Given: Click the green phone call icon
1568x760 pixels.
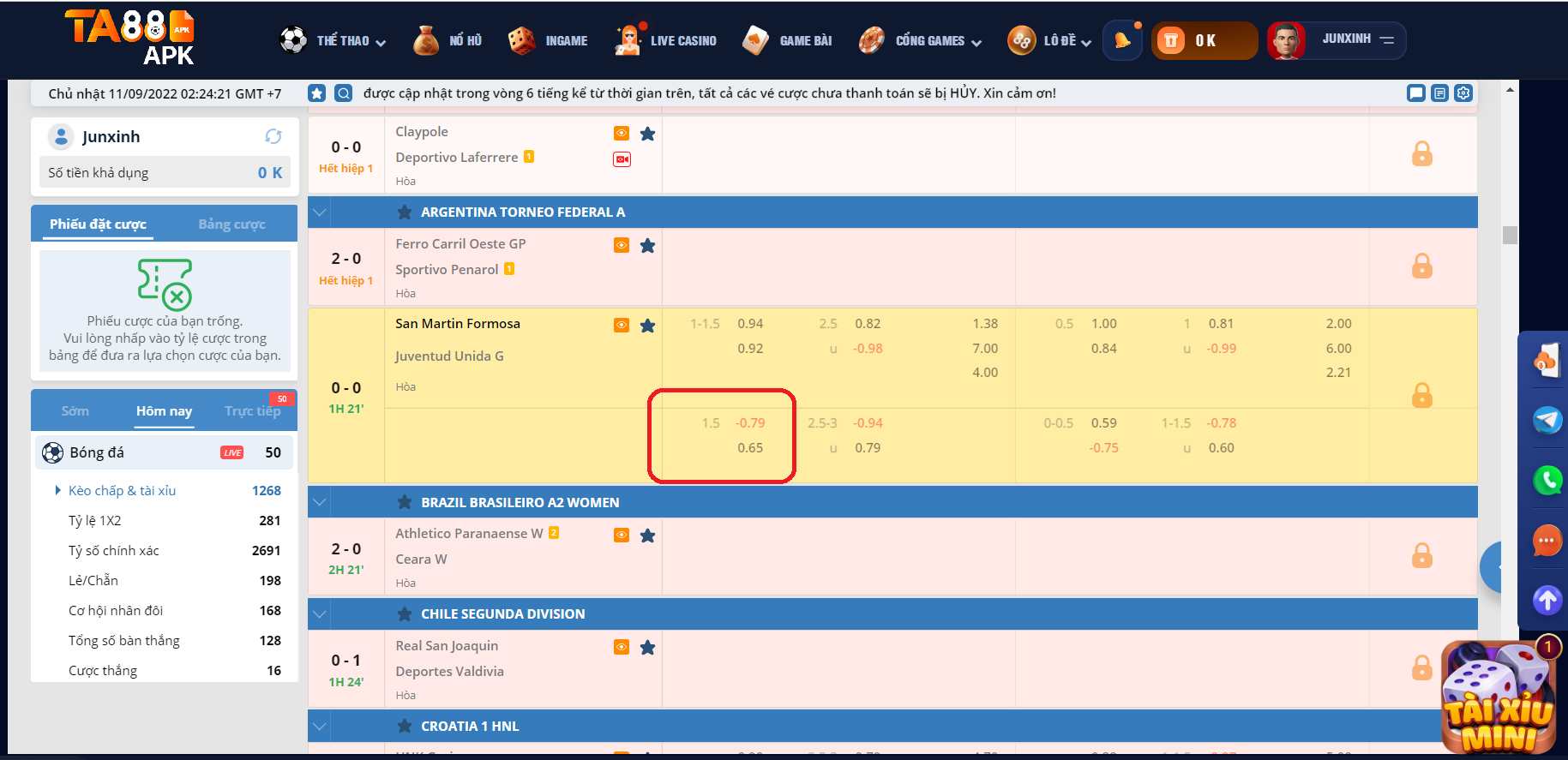Looking at the screenshot, I should click(x=1547, y=480).
